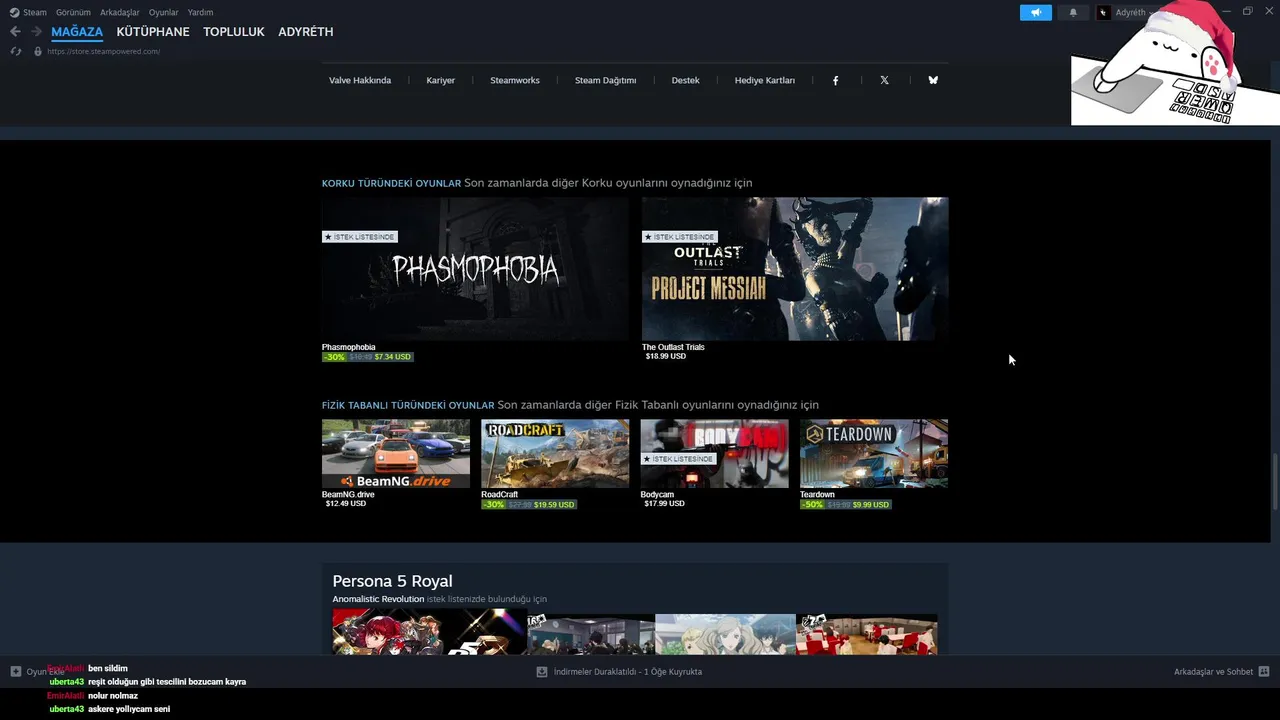1280x720 pixels.
Task: Open İndirmeler Duraklatıldı download status
Action: tap(627, 672)
